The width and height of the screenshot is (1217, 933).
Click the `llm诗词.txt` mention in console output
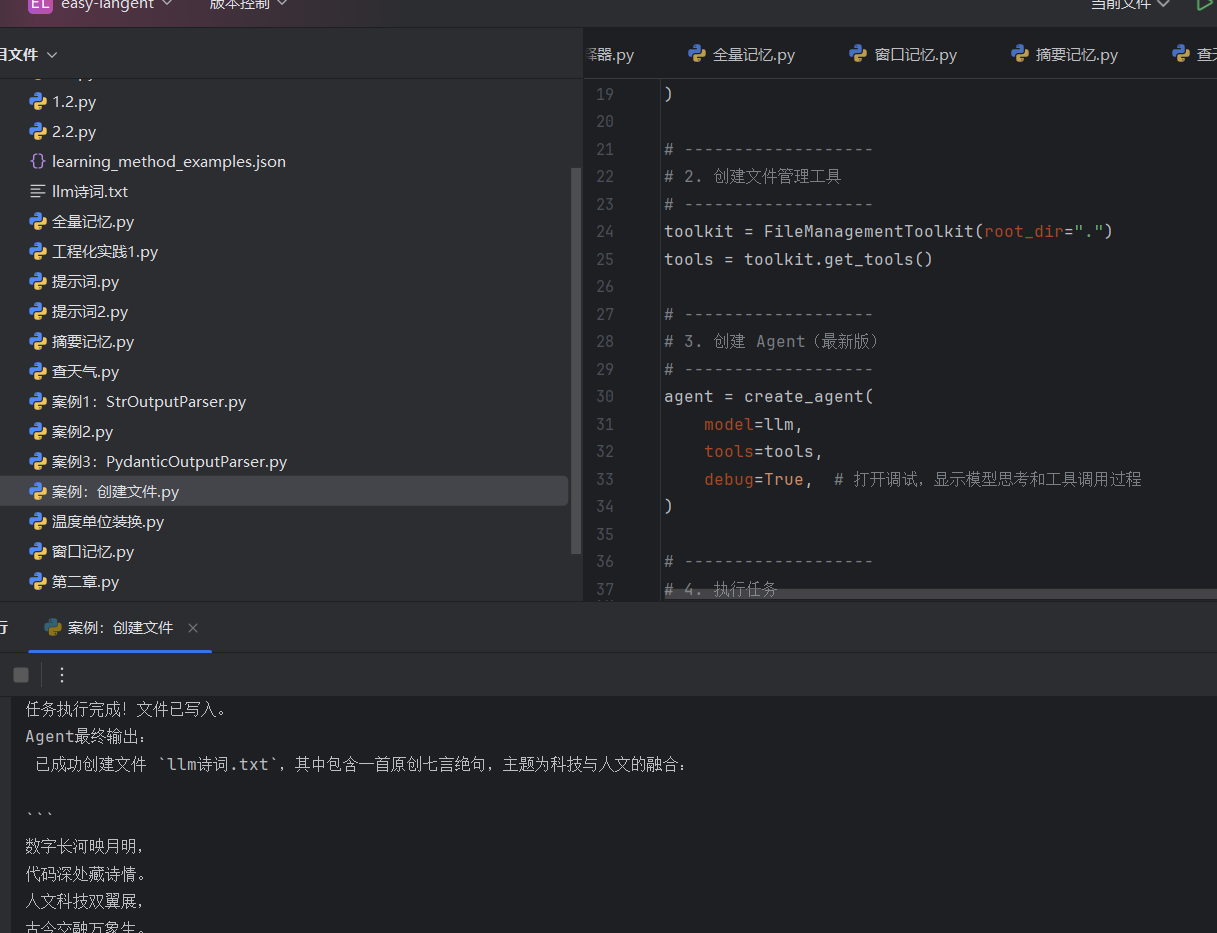tap(218, 765)
